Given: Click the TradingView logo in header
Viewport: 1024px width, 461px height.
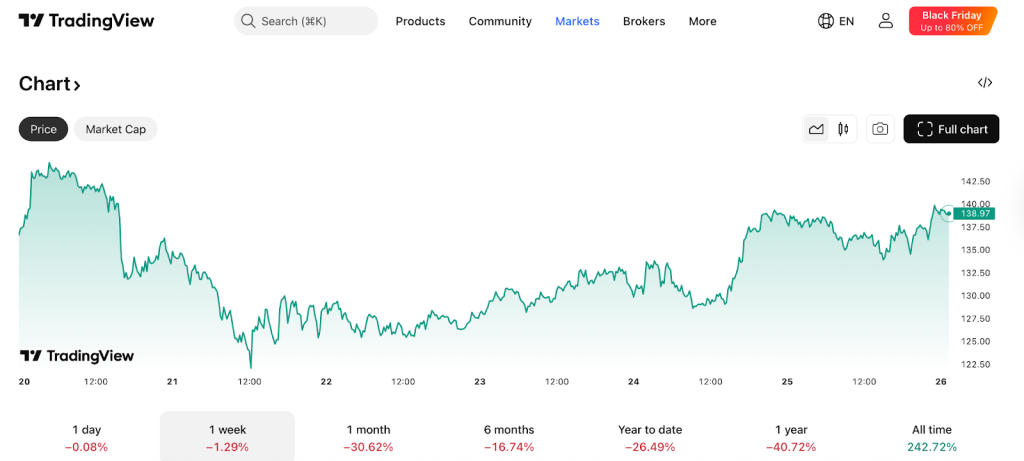Looking at the screenshot, I should pos(86,21).
